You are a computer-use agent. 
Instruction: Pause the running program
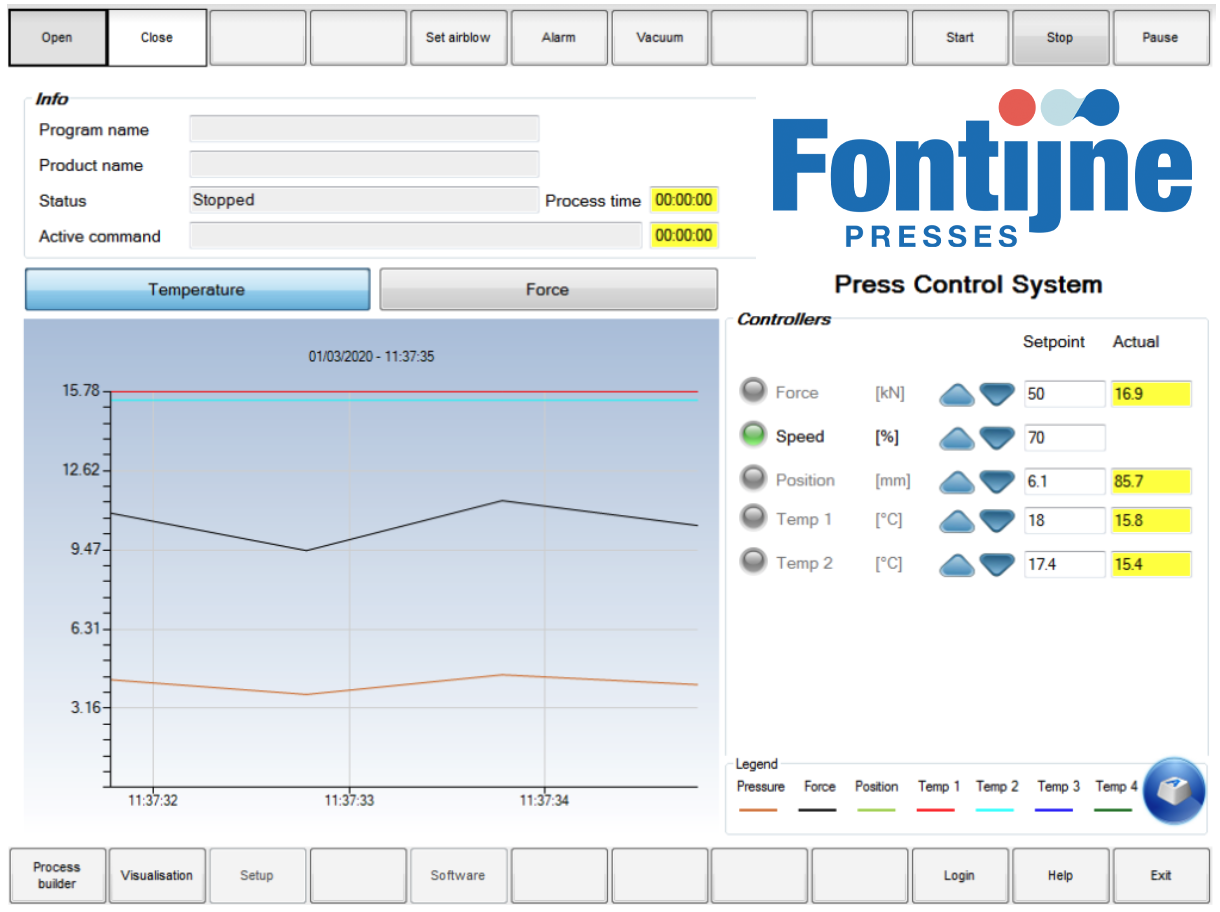(x=1160, y=38)
